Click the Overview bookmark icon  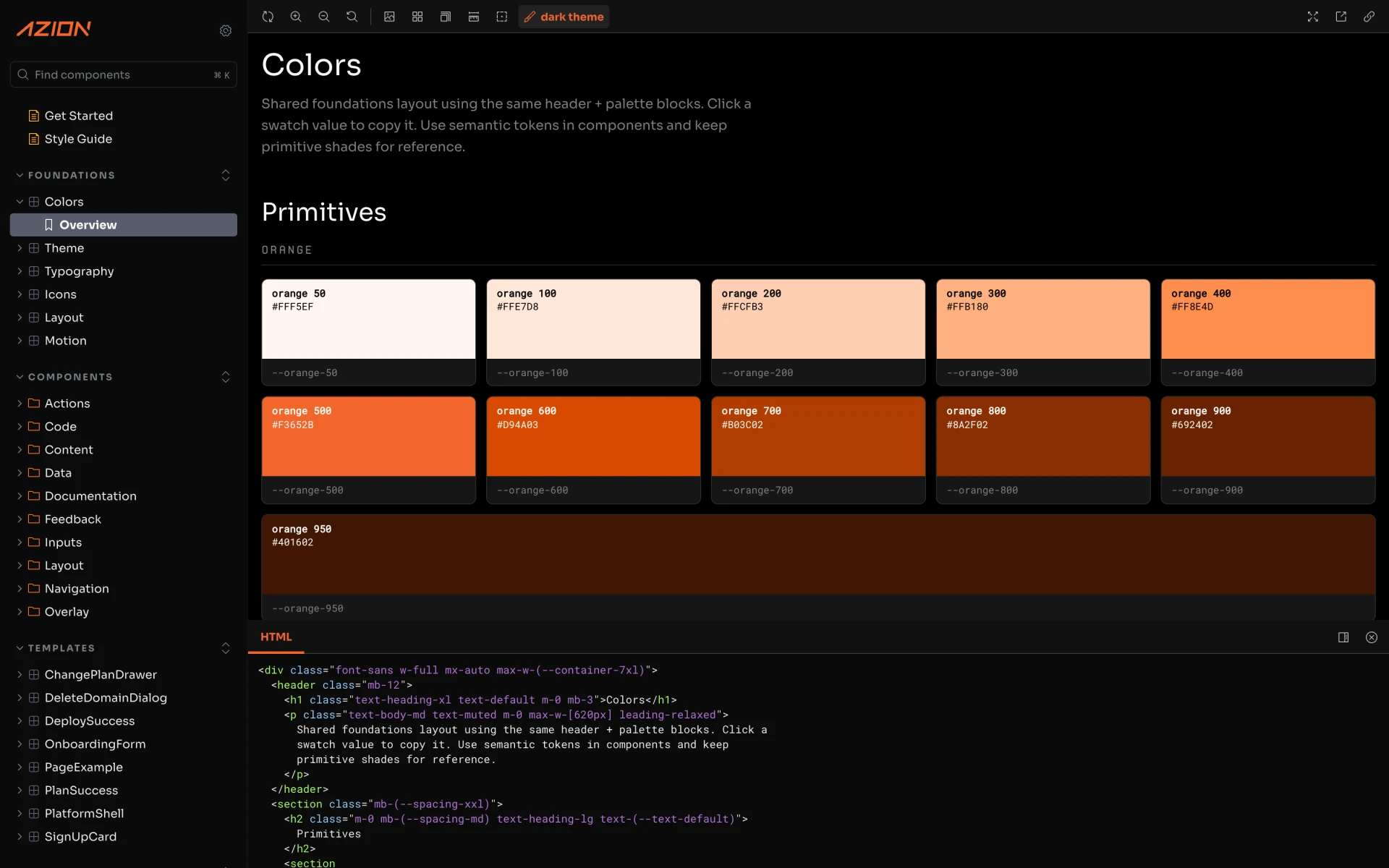click(48, 225)
